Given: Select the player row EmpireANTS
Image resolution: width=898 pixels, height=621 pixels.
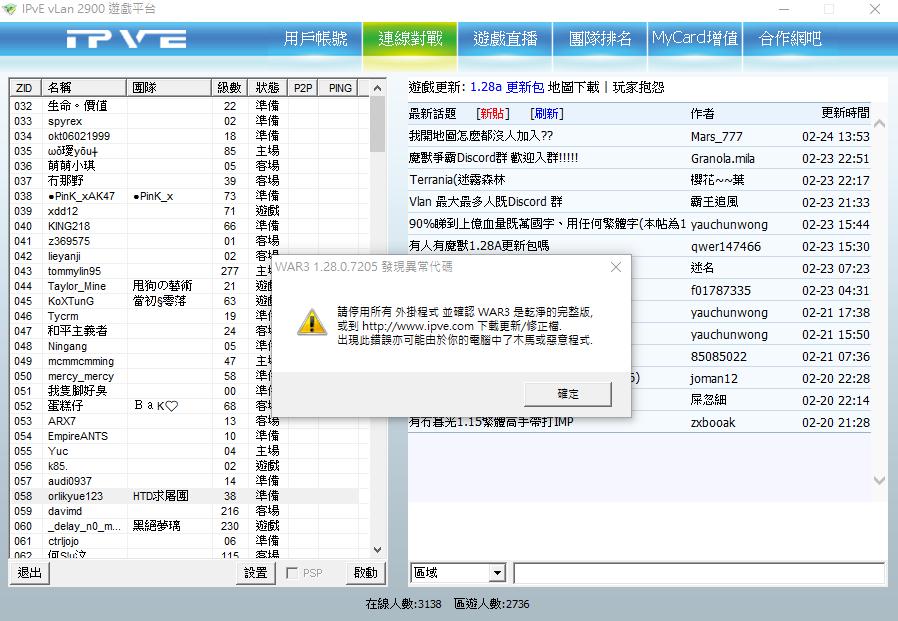Looking at the screenshot, I should click(x=184, y=436).
